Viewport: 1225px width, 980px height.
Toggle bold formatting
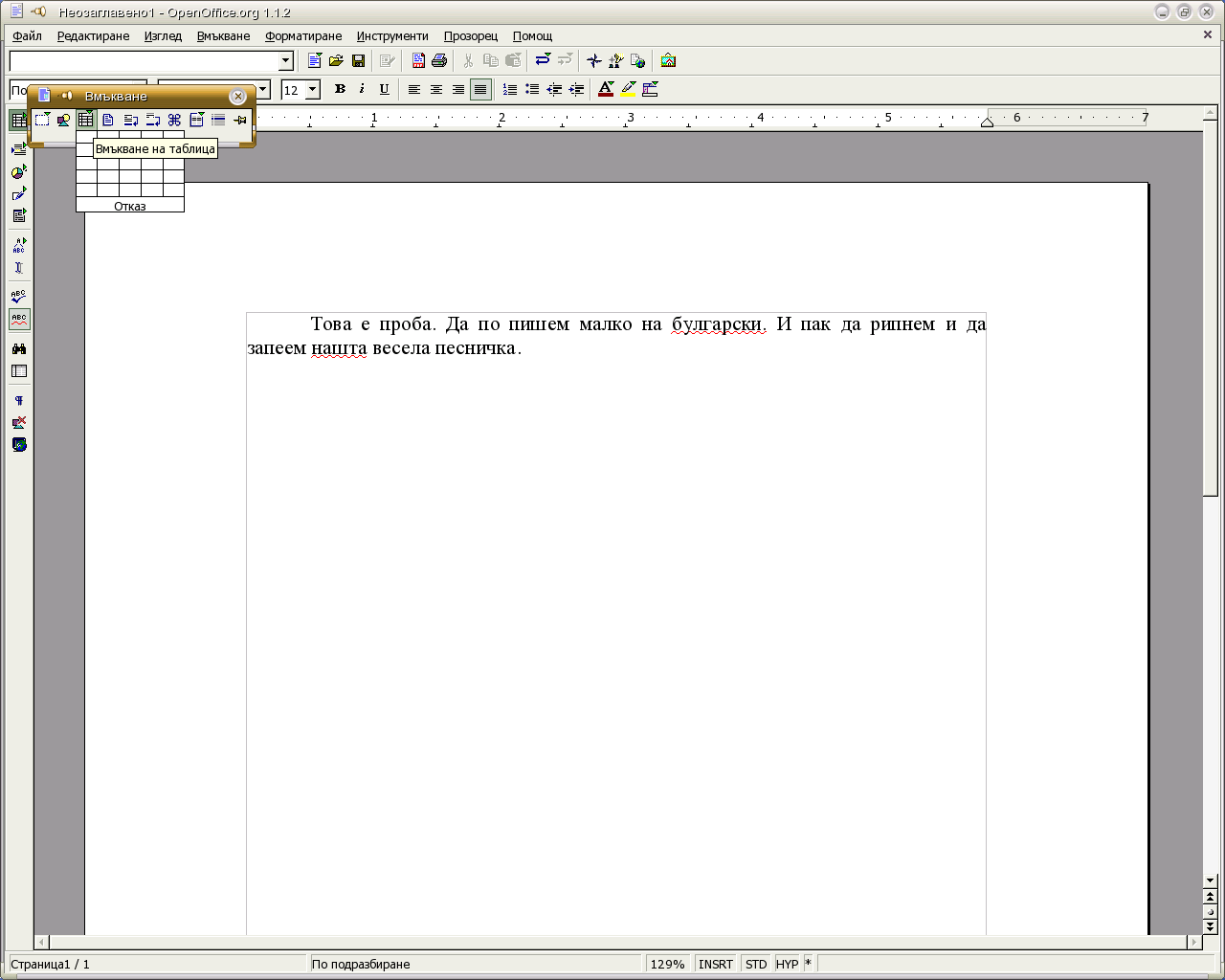click(x=340, y=90)
